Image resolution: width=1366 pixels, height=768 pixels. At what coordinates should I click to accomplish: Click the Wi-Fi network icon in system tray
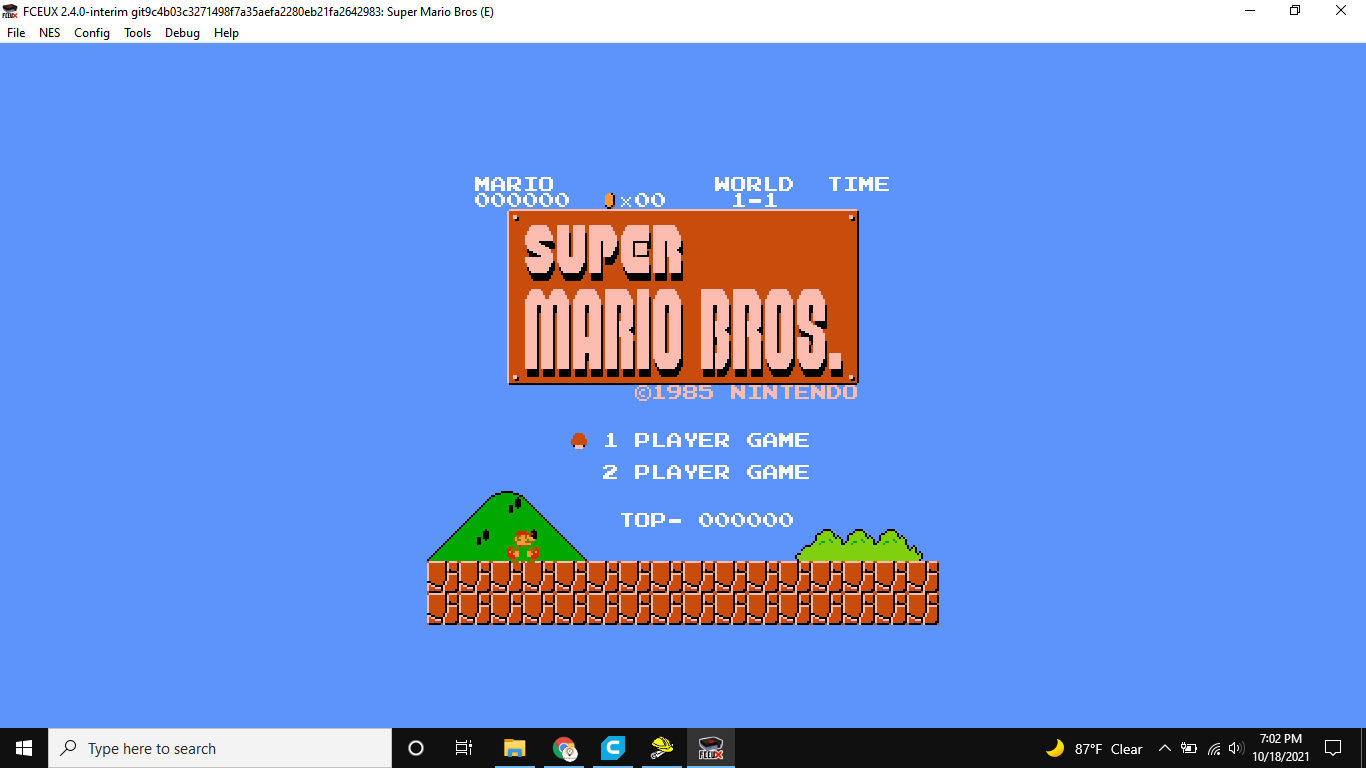click(1213, 748)
